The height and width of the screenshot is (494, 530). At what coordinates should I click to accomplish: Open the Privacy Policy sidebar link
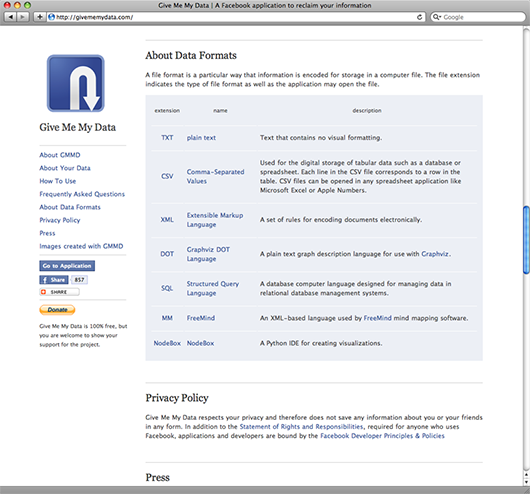tap(60, 220)
